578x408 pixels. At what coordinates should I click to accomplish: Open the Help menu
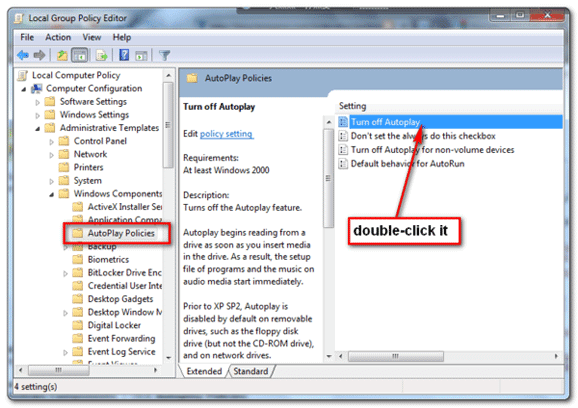[x=122, y=37]
